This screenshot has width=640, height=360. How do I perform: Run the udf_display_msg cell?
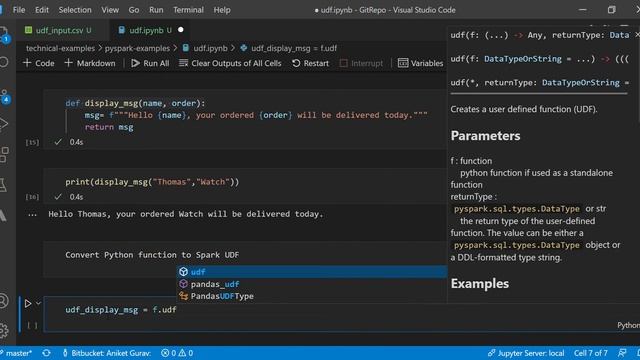tap(28, 304)
